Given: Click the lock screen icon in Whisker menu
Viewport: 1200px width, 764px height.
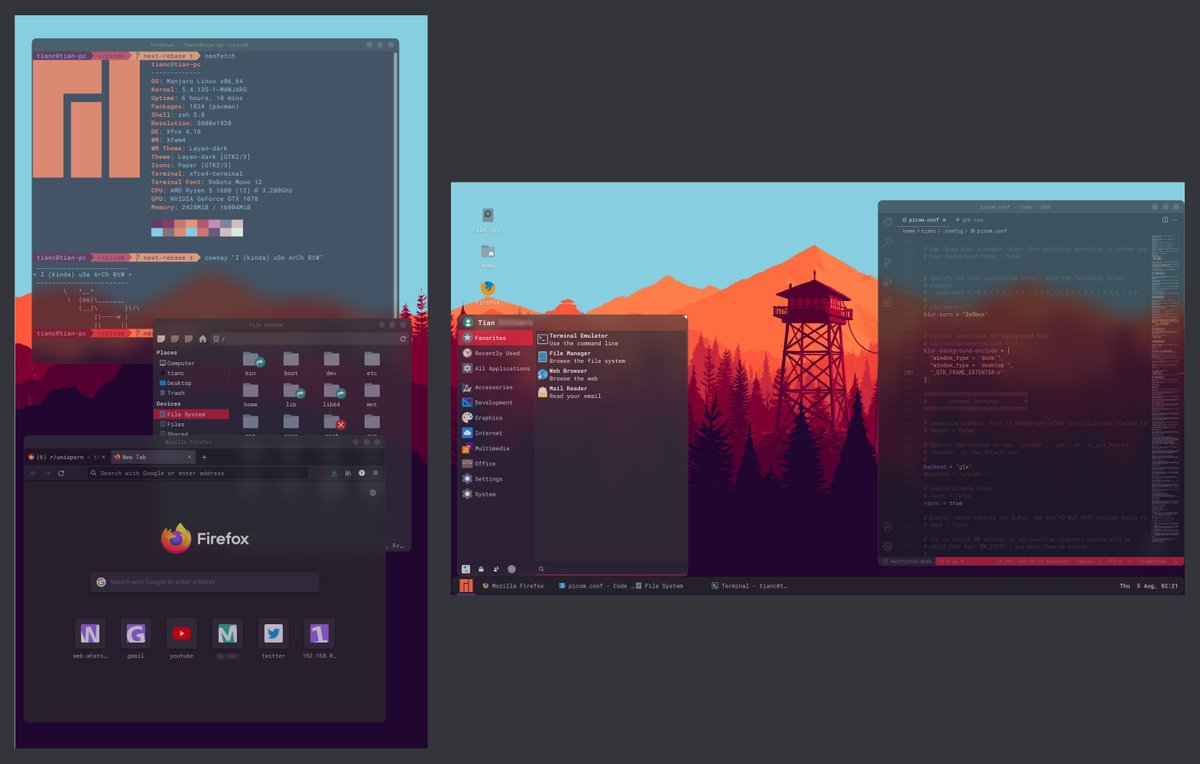Looking at the screenshot, I should [481, 568].
